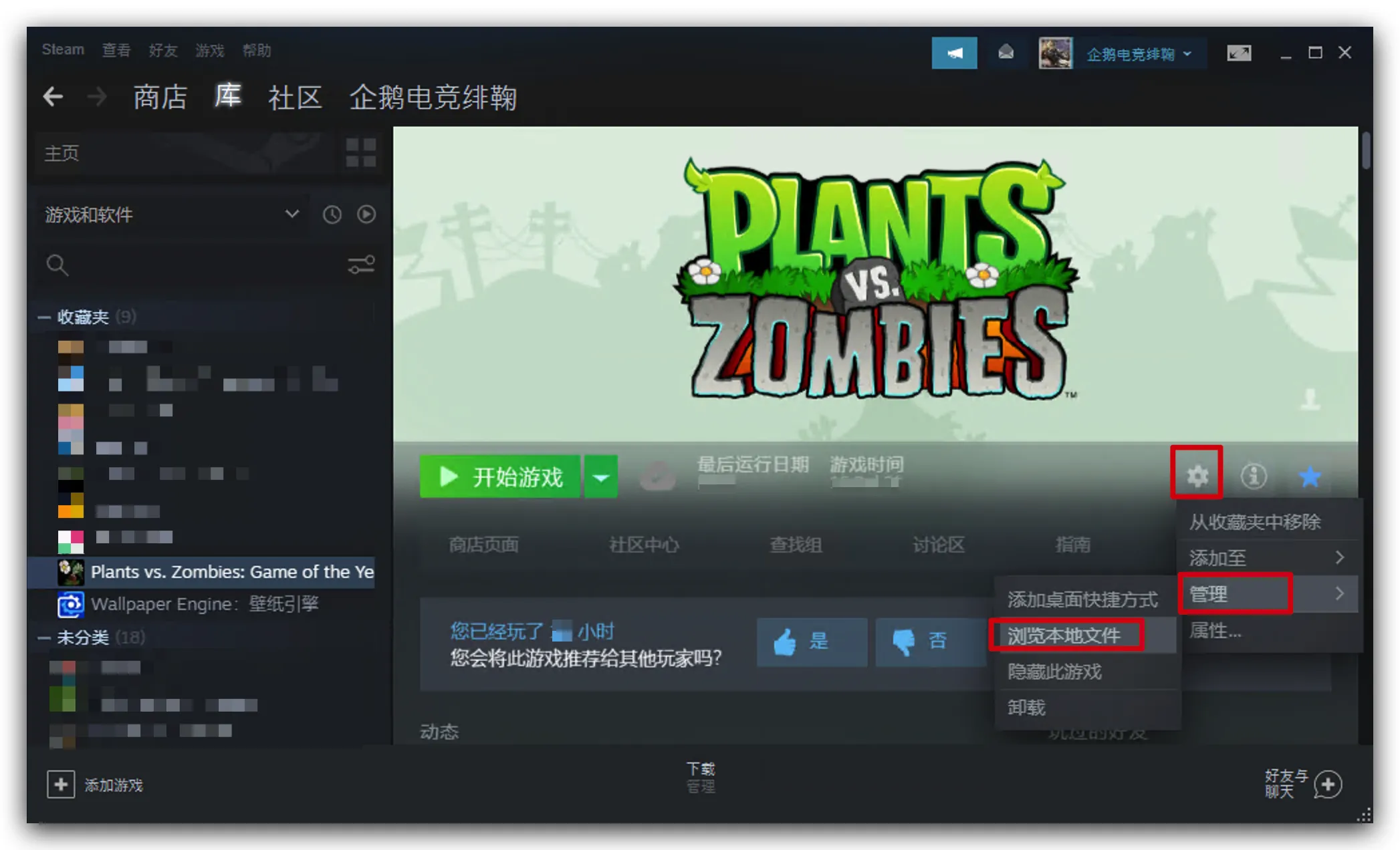Open the 游戏和软件 category dropdown

[x=172, y=215]
